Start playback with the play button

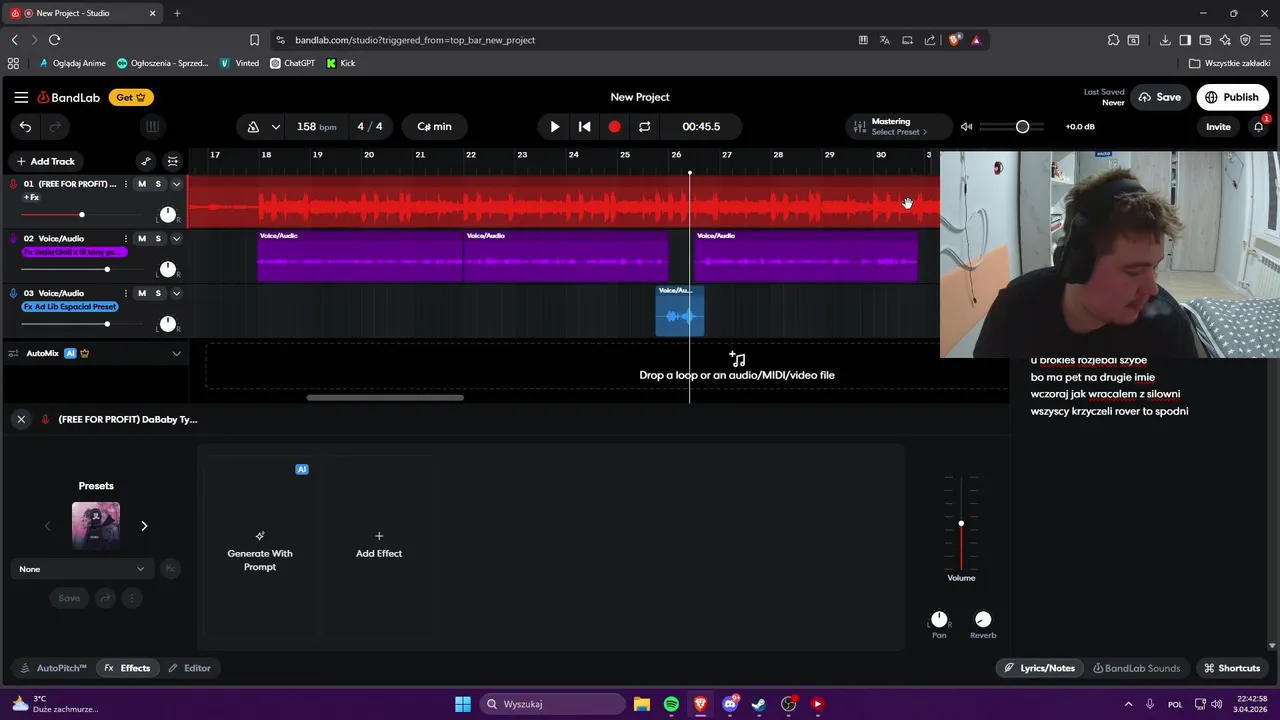coord(554,127)
